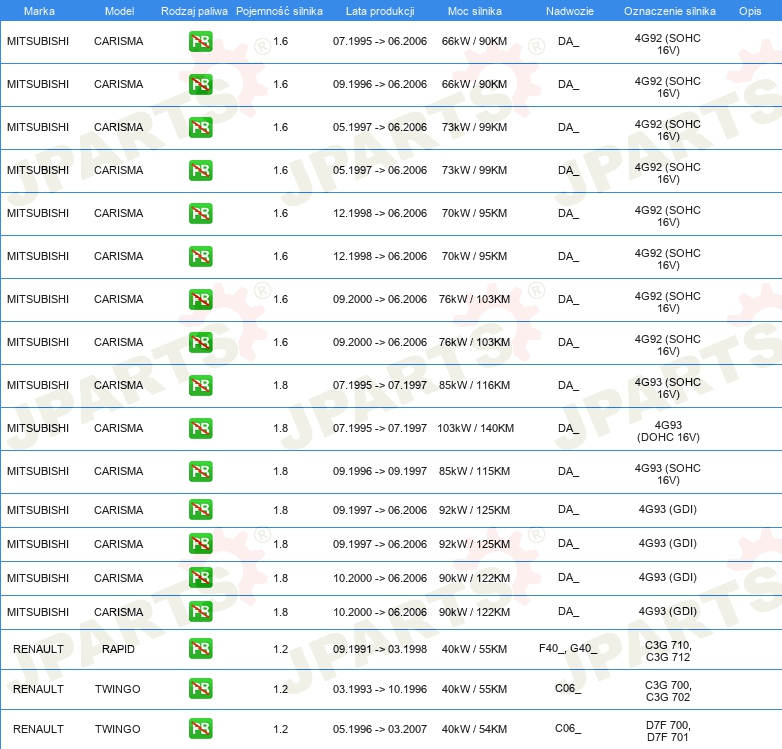The image size is (782, 749).
Task: Select 4G92 (SOHC 16V) in the 09.1996 -> 06.2006 row
Action: tap(668, 87)
